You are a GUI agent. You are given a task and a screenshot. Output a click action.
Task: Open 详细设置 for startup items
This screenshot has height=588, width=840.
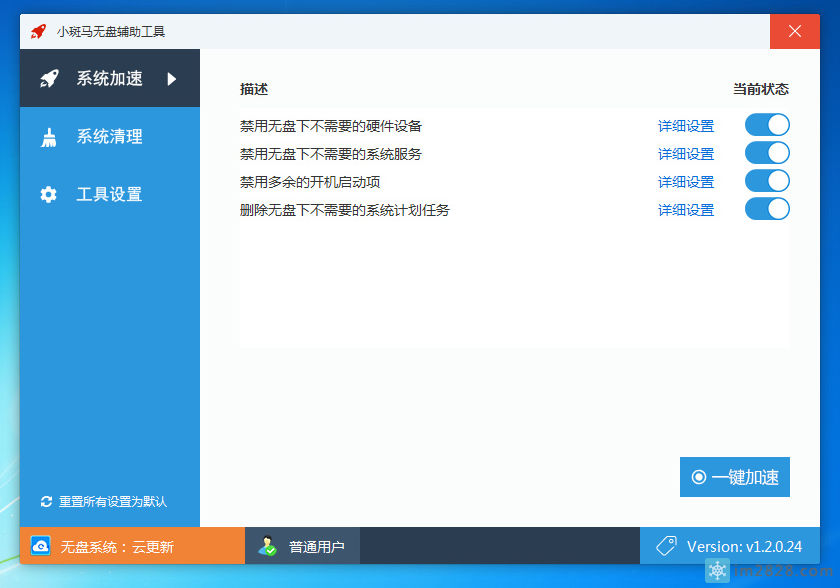pos(686,181)
